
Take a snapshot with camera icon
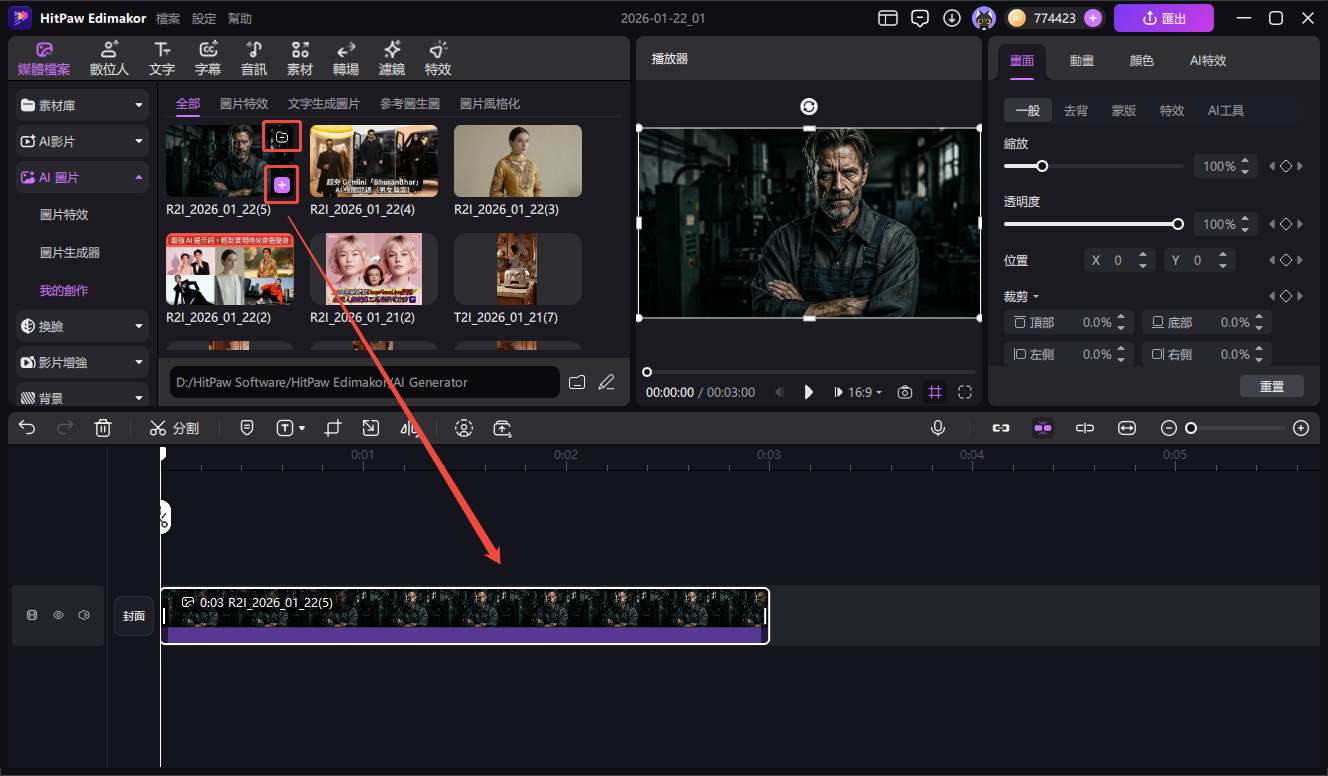coord(905,393)
